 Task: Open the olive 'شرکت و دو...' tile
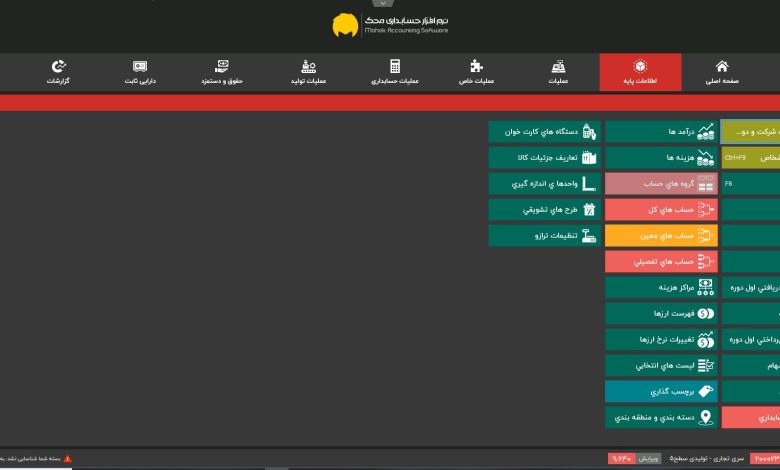[x=751, y=132]
